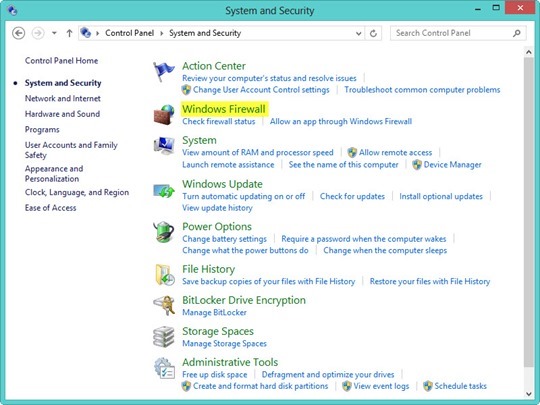The height and width of the screenshot is (405, 540).
Task: Click shield icon beside View event logs
Action: (347, 386)
